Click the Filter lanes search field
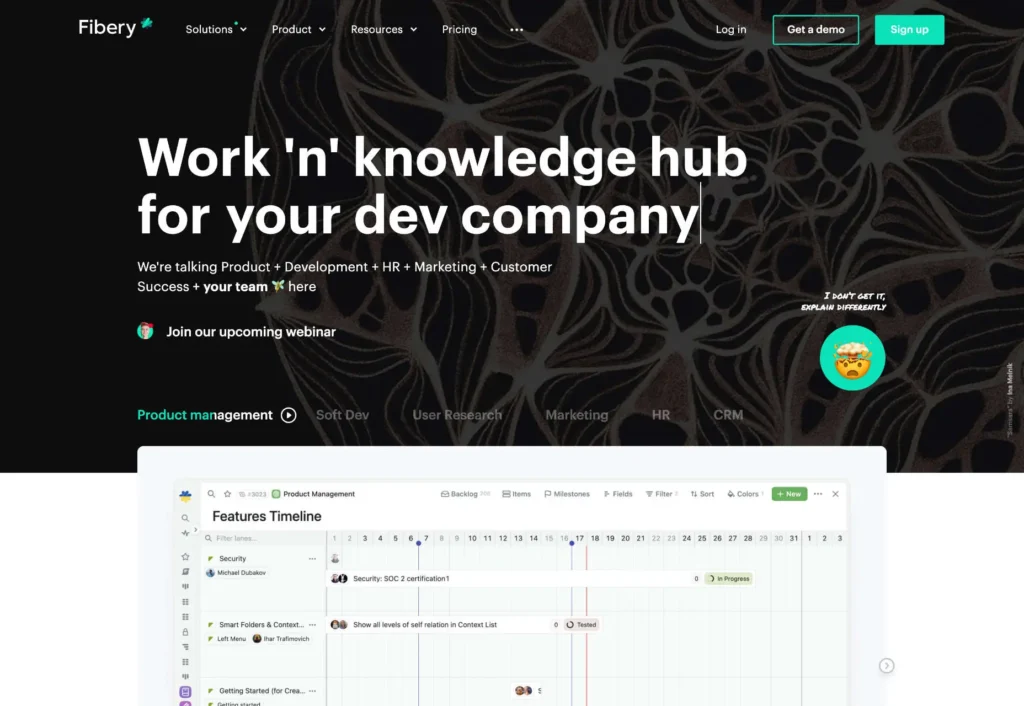 [264, 539]
